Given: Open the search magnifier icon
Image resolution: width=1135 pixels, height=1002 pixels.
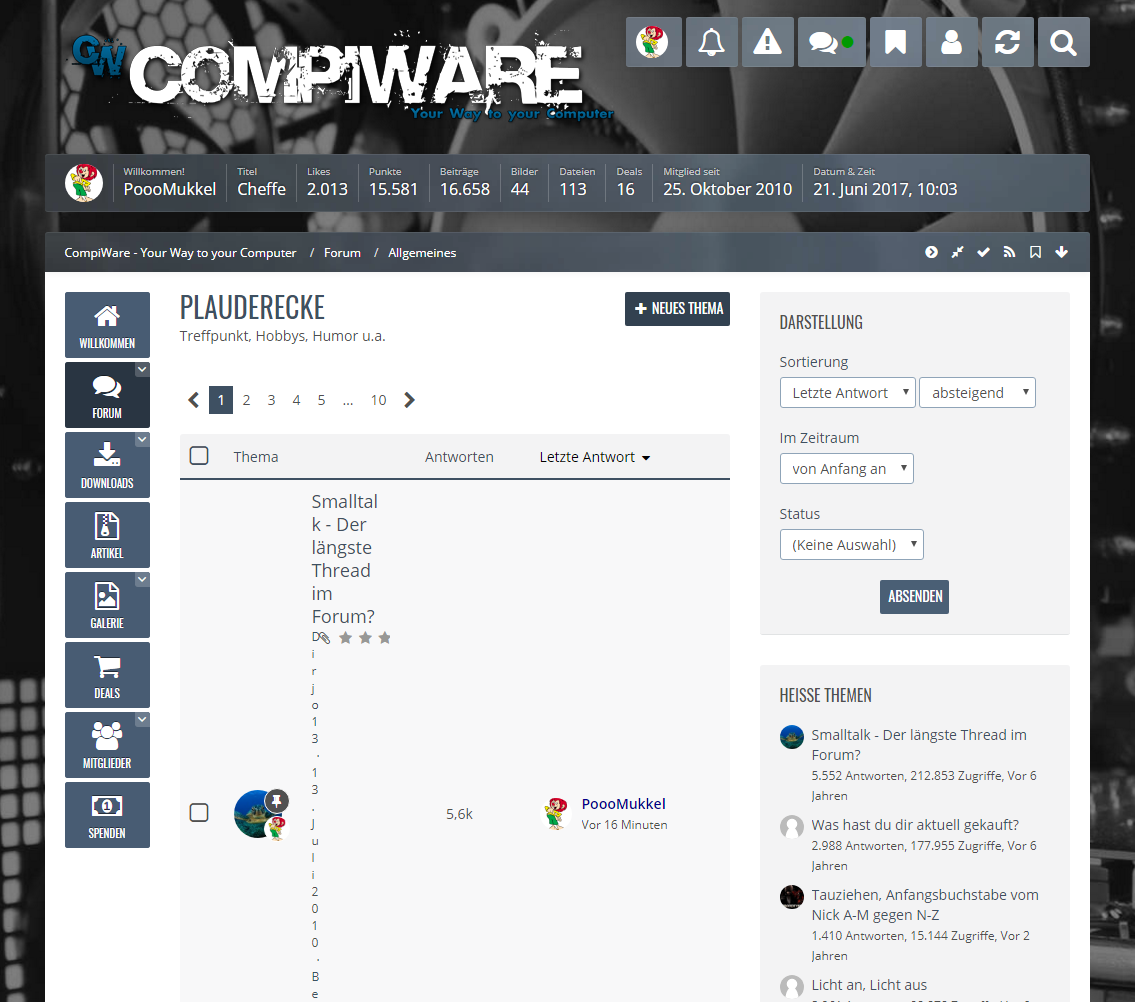Looking at the screenshot, I should [x=1063, y=42].
